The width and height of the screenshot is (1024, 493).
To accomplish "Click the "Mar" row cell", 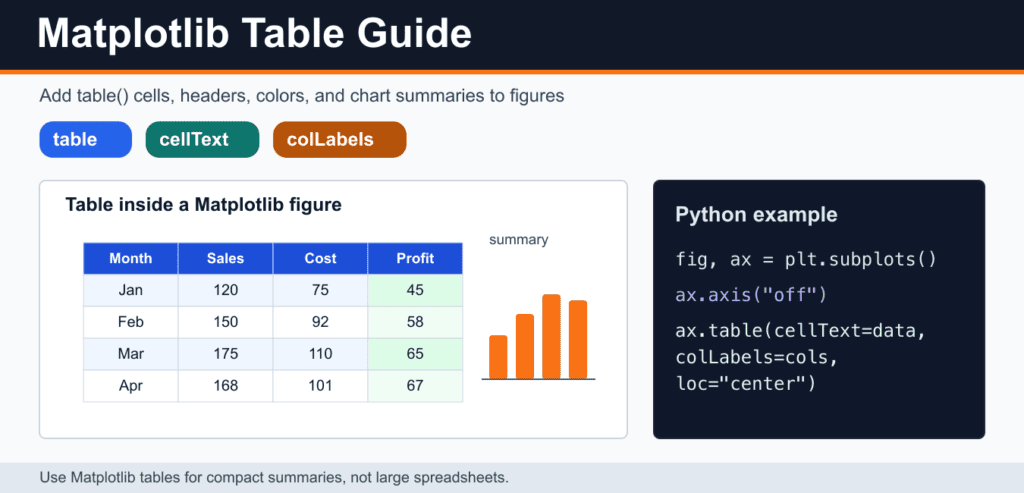I will coord(131,354).
